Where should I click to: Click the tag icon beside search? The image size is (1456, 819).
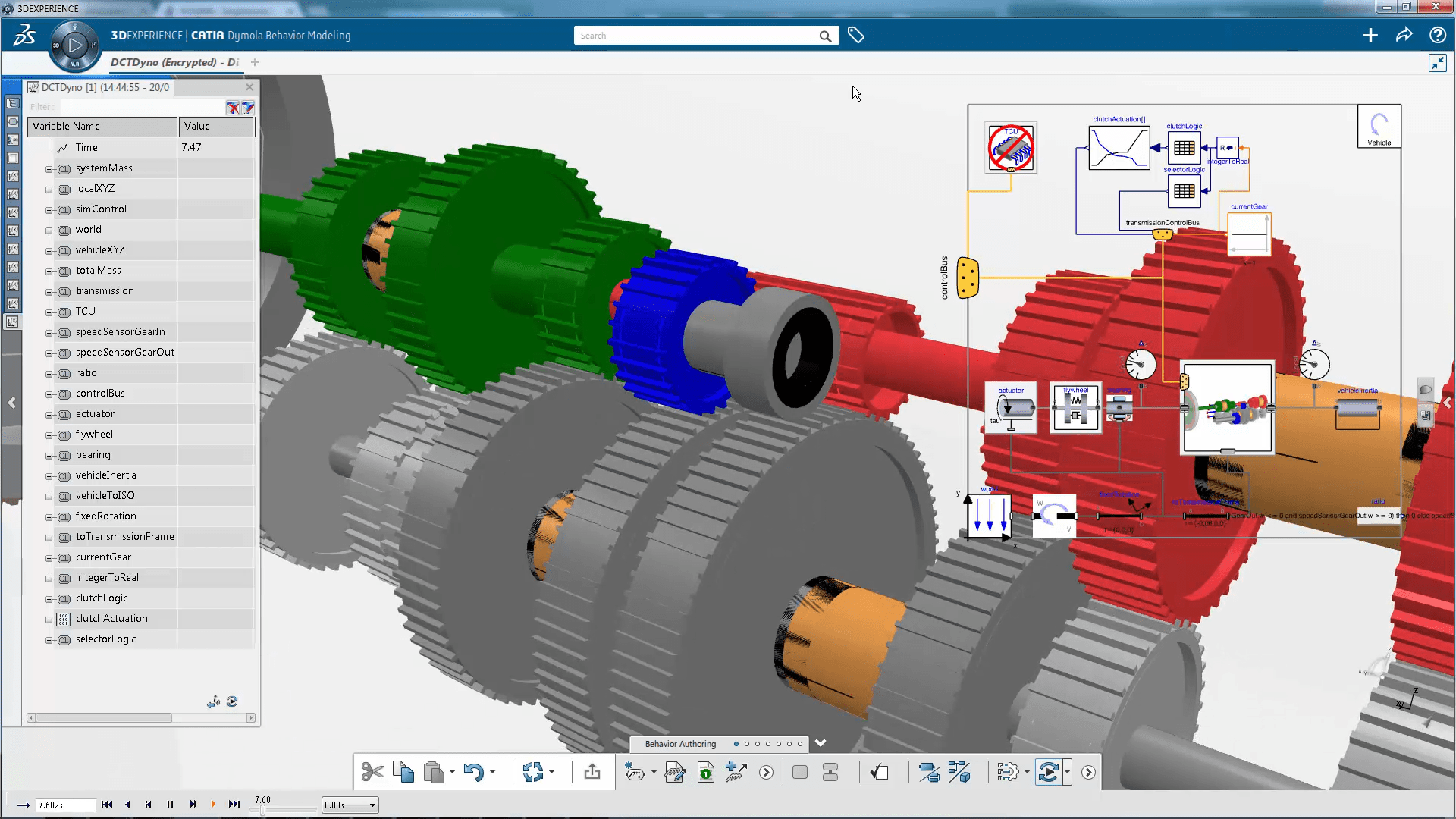click(856, 36)
